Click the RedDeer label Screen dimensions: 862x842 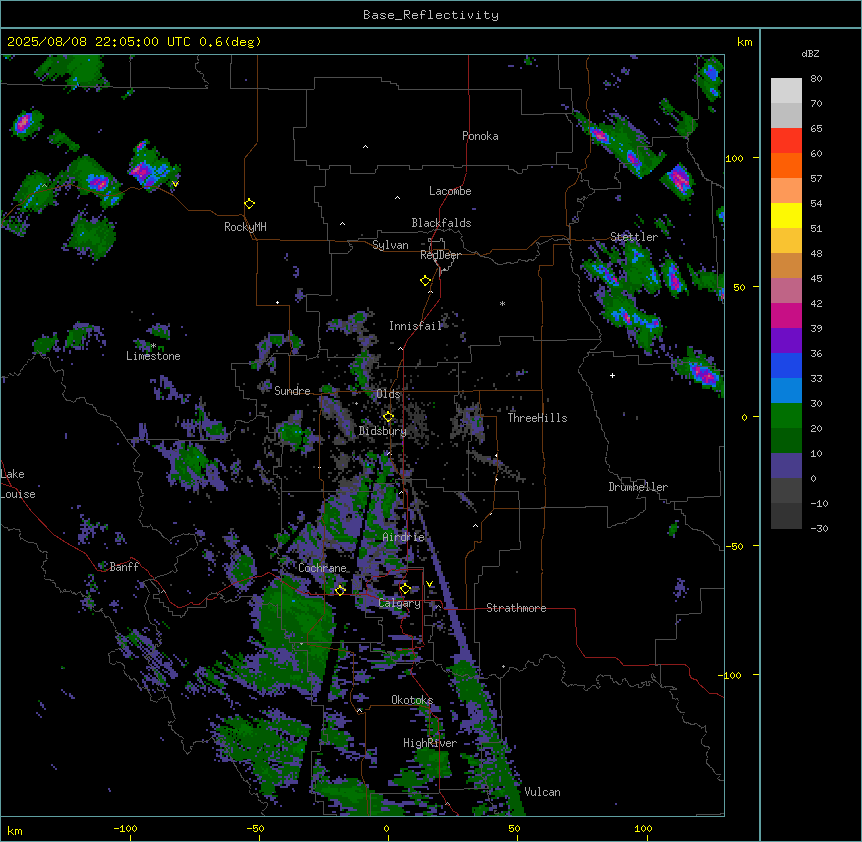click(440, 255)
